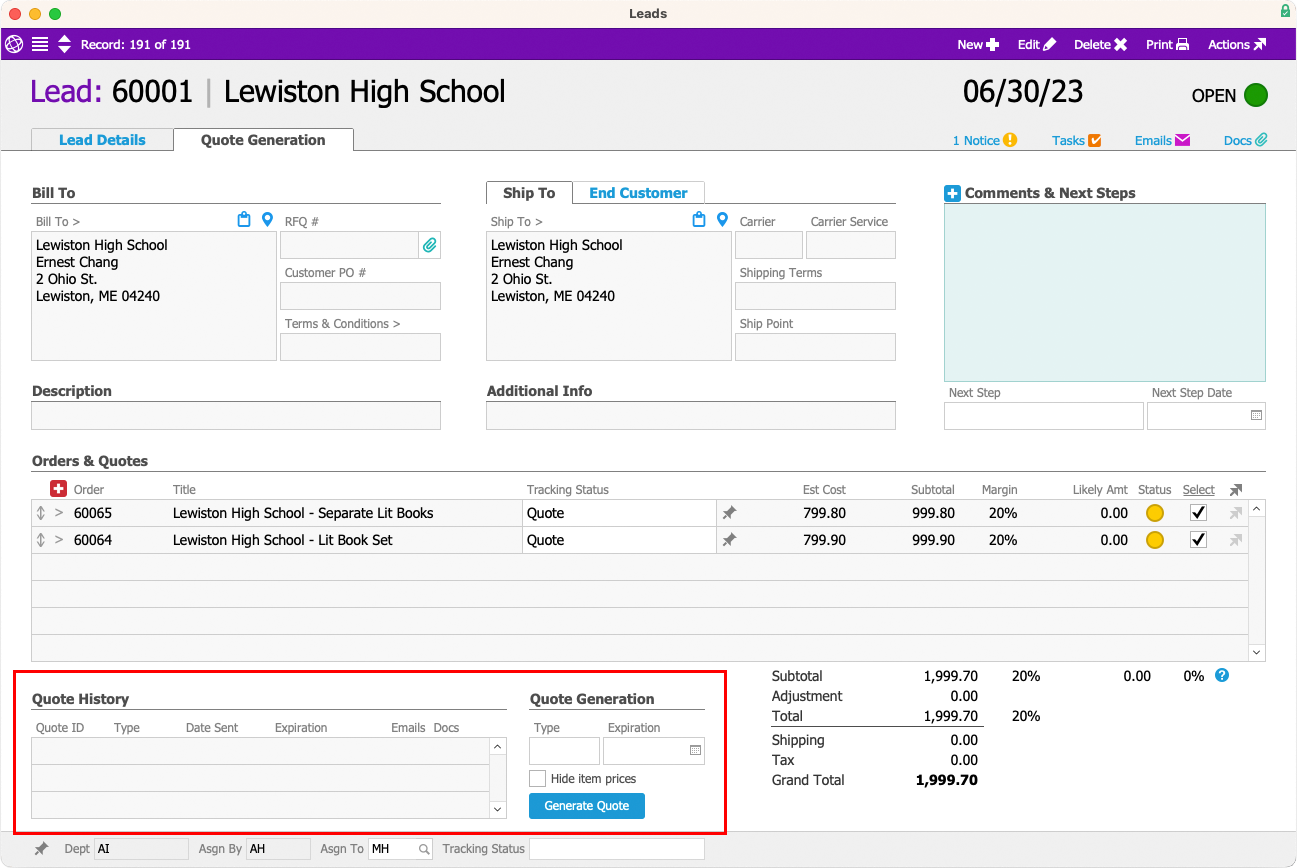
Task: Click the plus icon beside Comments & Next Steps
Action: click(x=952, y=193)
